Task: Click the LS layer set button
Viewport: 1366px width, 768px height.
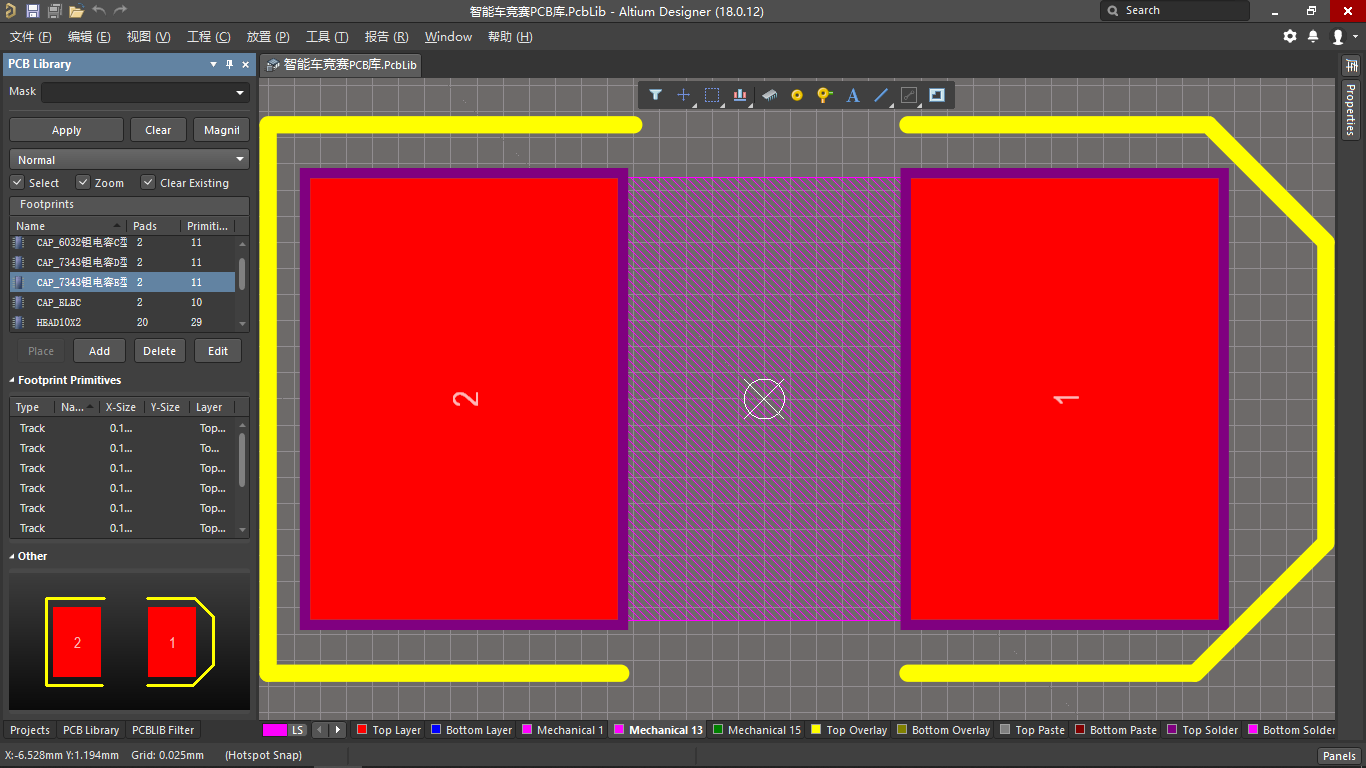Action: coord(298,730)
